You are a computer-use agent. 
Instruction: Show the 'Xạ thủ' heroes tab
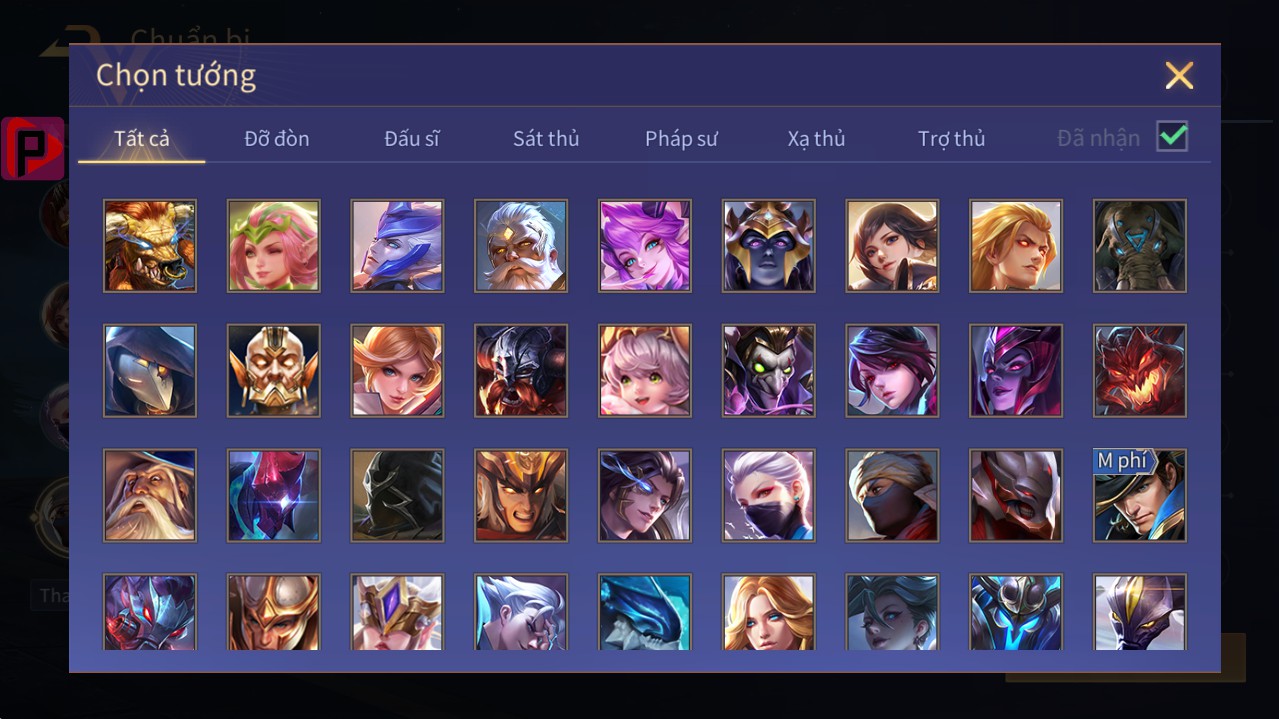pyautogui.click(x=816, y=139)
